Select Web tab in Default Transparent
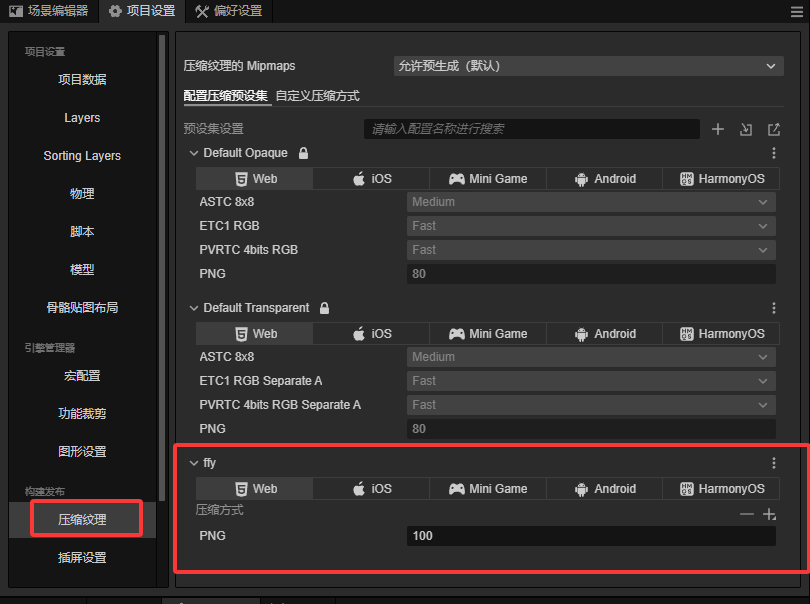 [x=255, y=334]
